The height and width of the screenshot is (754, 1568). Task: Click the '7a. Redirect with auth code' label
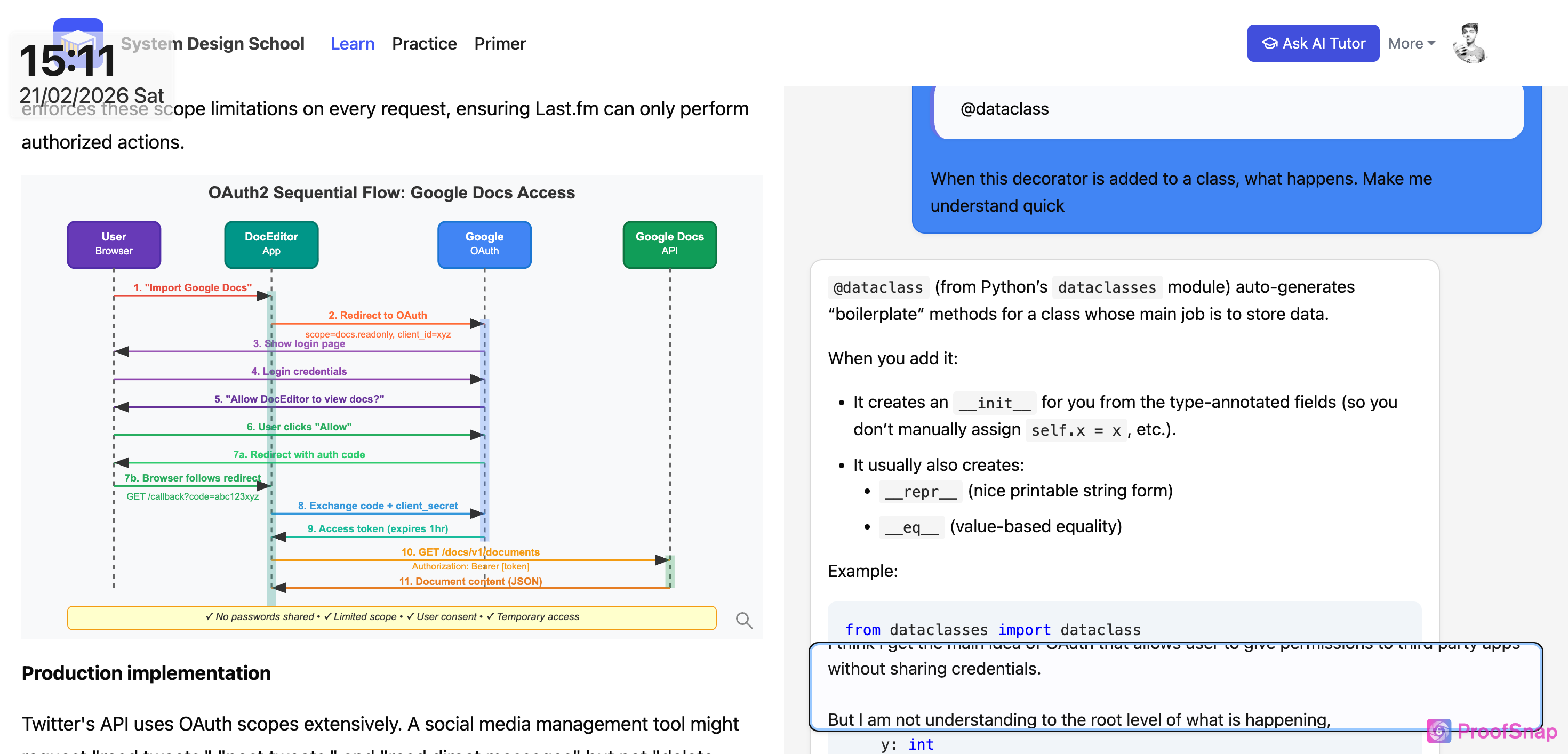click(299, 455)
